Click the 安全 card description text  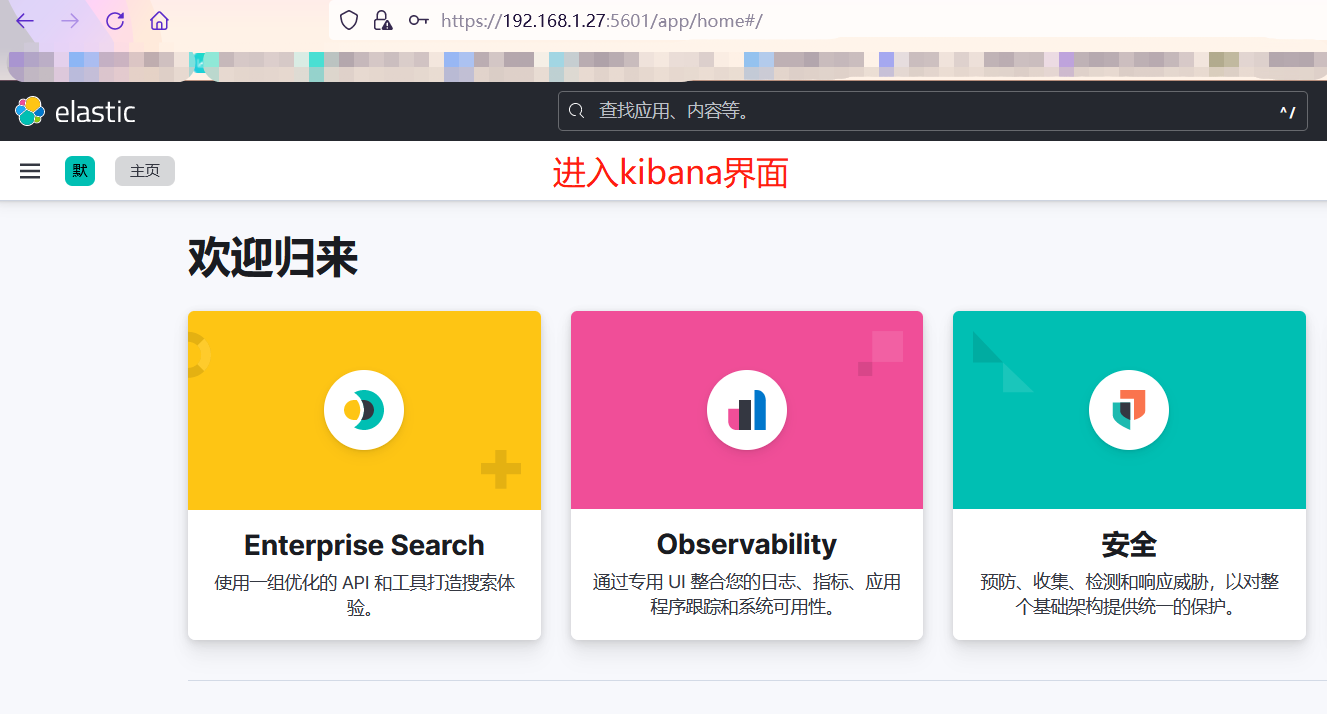pos(1129,594)
